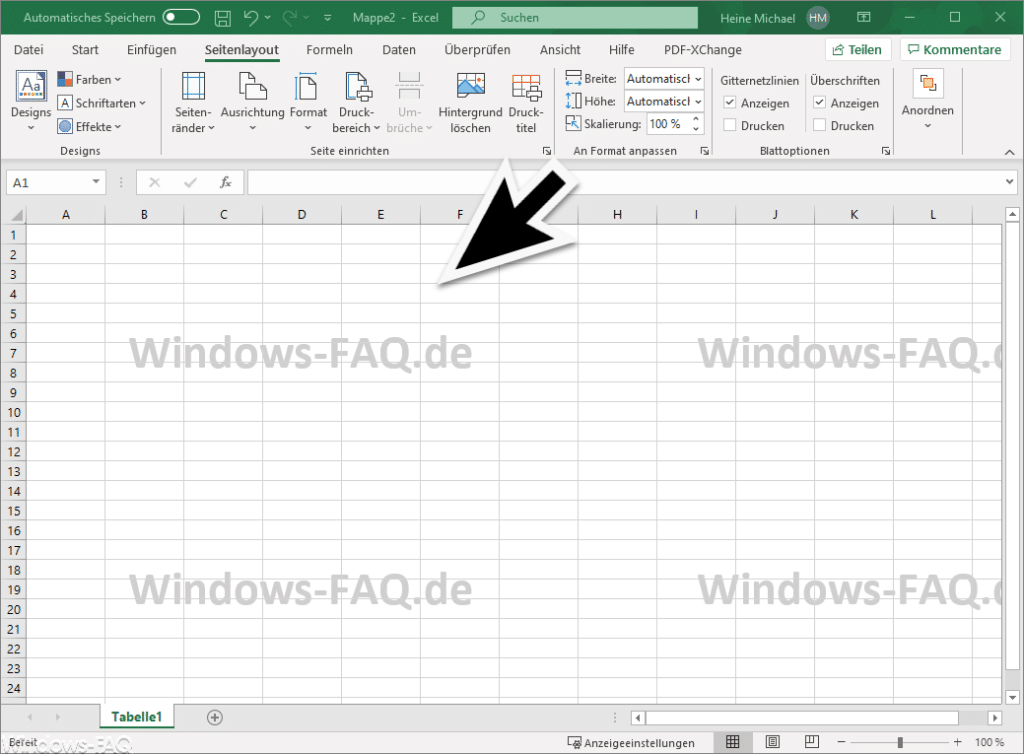The image size is (1024, 754).
Task: Open the Breite width dropdown
Action: 698,79
